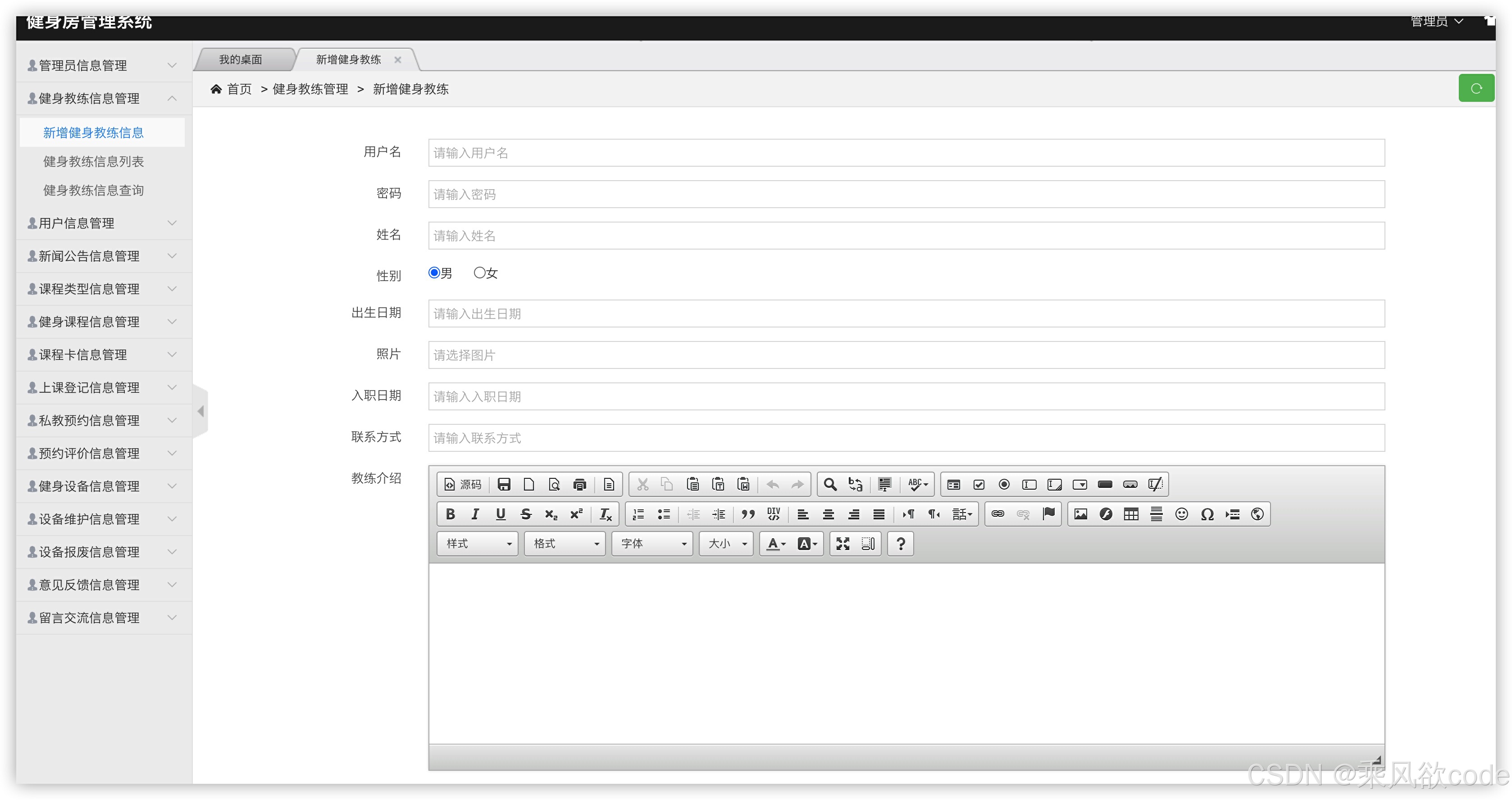Open 健身教练信息列表 menu item
Screen dimensions: 1512x800
point(93,161)
